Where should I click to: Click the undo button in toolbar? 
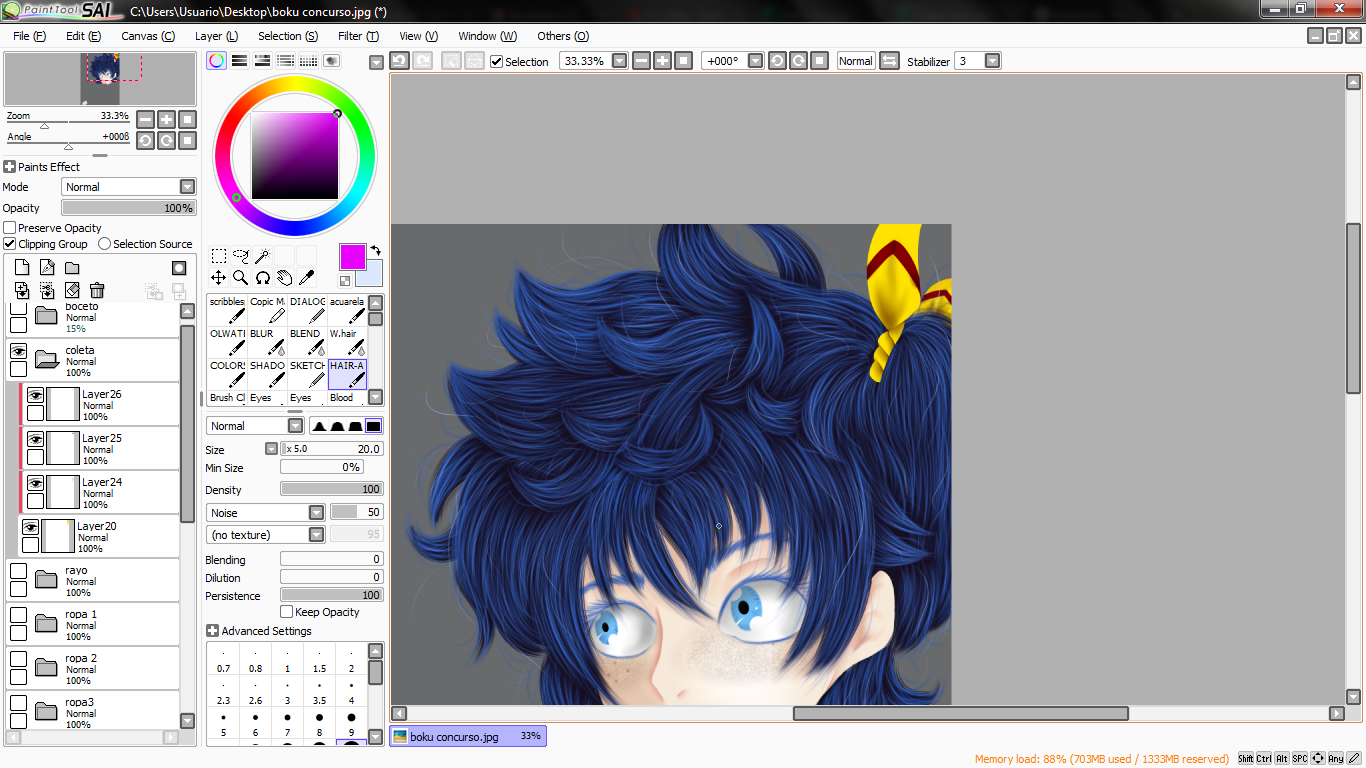[399, 61]
